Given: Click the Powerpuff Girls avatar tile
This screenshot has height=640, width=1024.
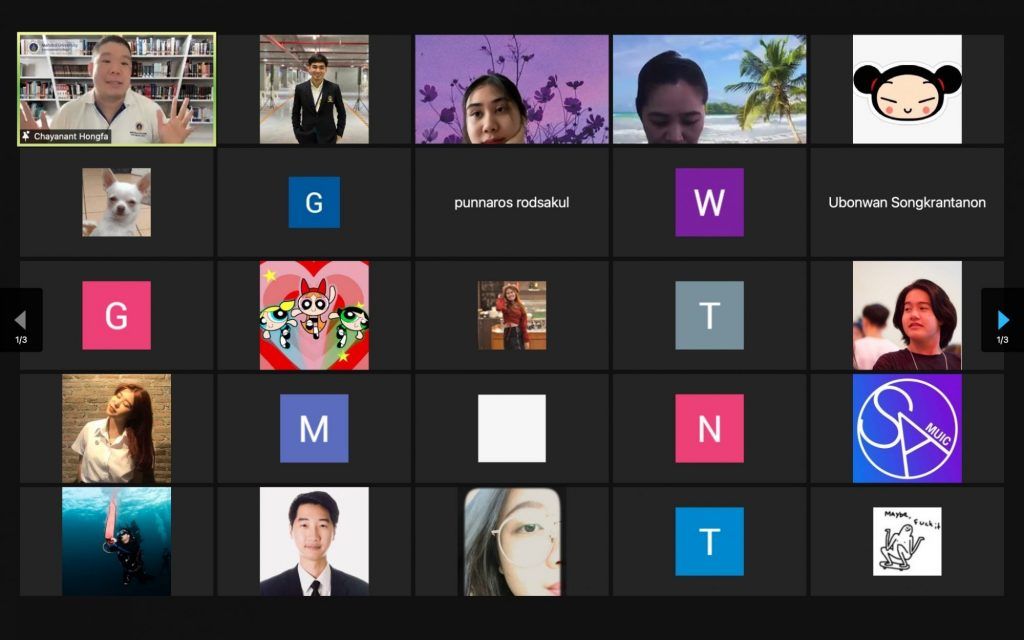Looking at the screenshot, I should coord(314,315).
